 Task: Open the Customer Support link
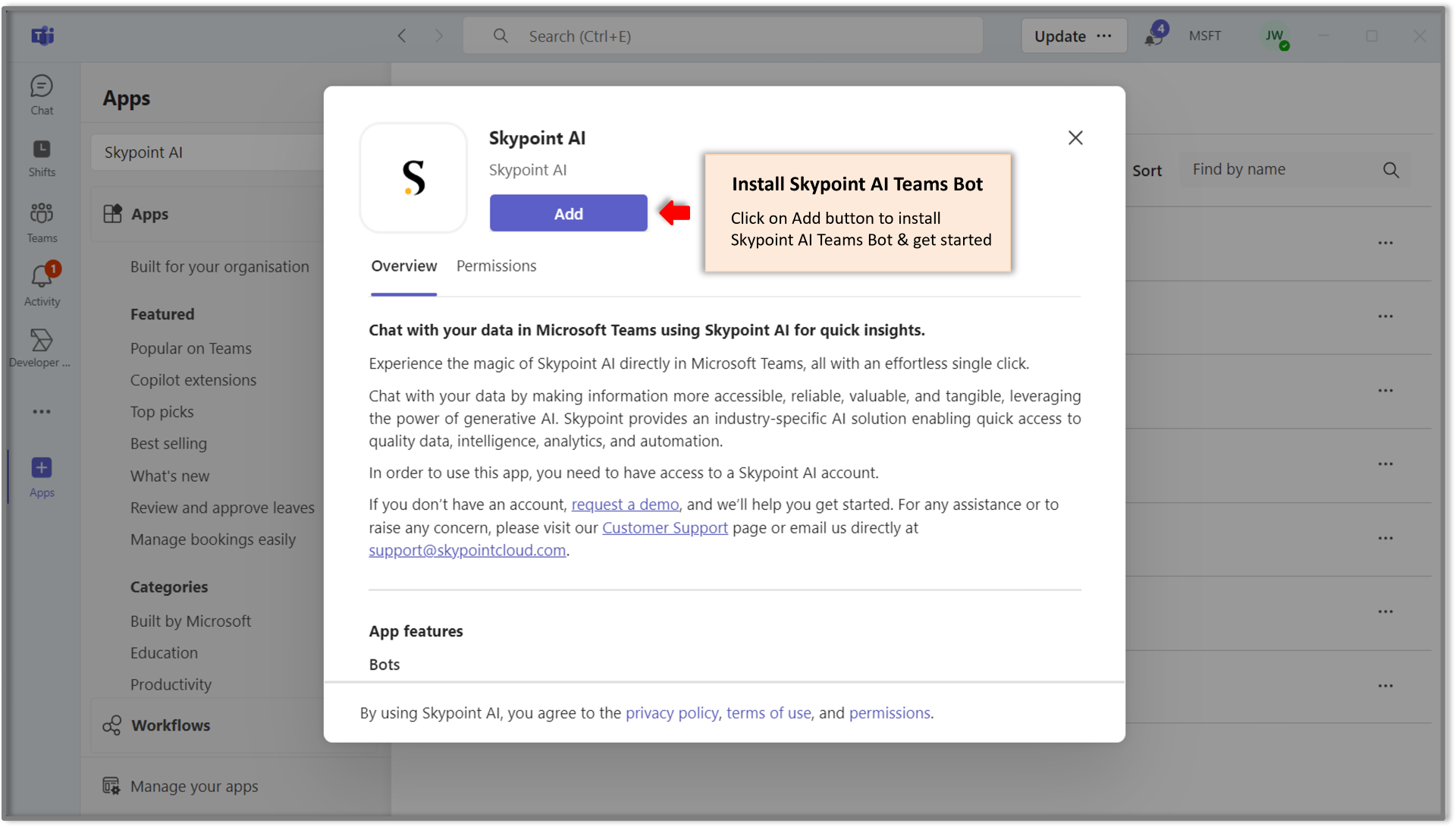(664, 528)
